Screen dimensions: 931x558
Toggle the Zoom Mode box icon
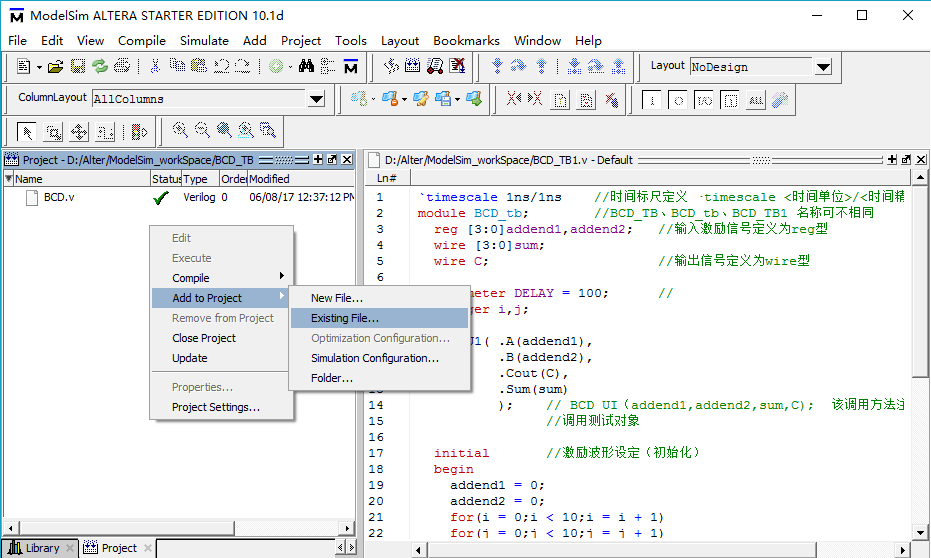(x=53, y=132)
